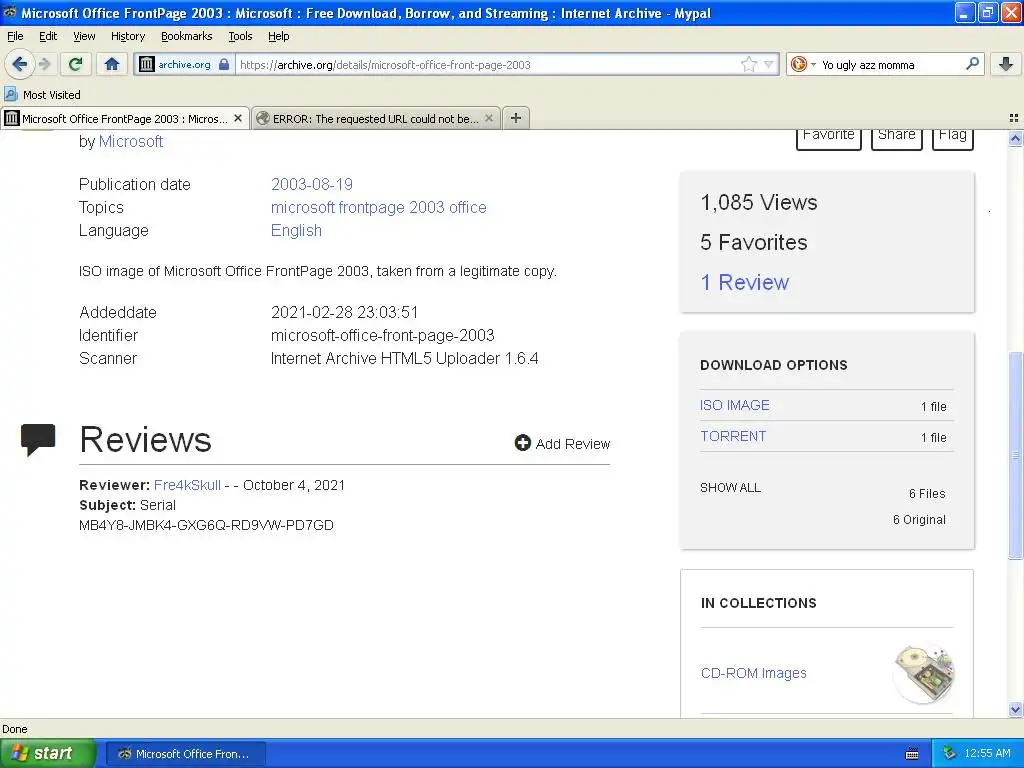
Task: Click the Forward navigation arrow
Action: [45, 64]
